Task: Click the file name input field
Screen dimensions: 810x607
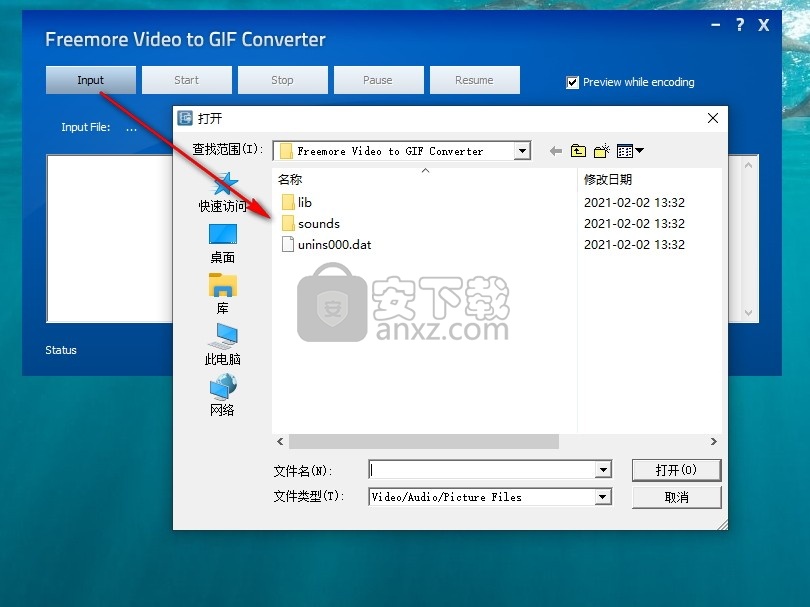Action: pyautogui.click(x=482, y=470)
